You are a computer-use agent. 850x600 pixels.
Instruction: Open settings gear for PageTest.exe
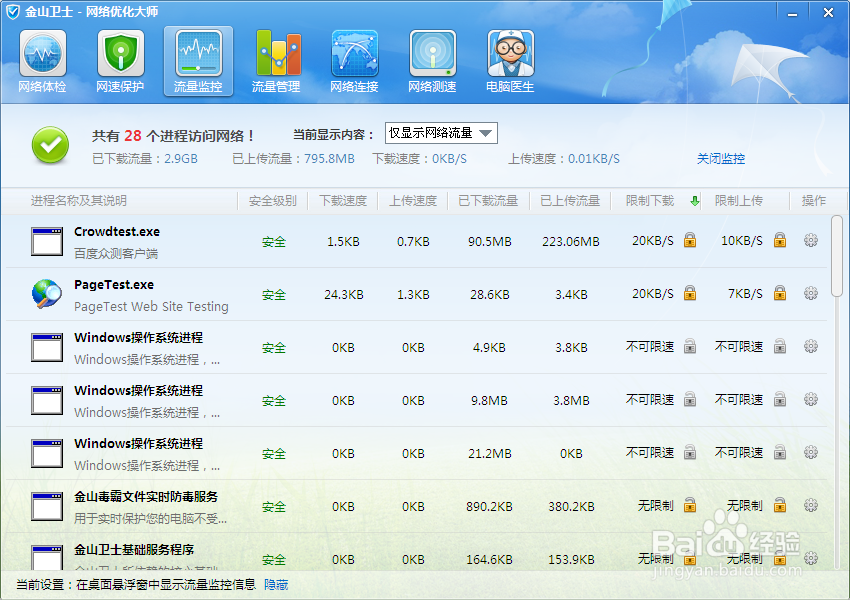pyautogui.click(x=810, y=293)
